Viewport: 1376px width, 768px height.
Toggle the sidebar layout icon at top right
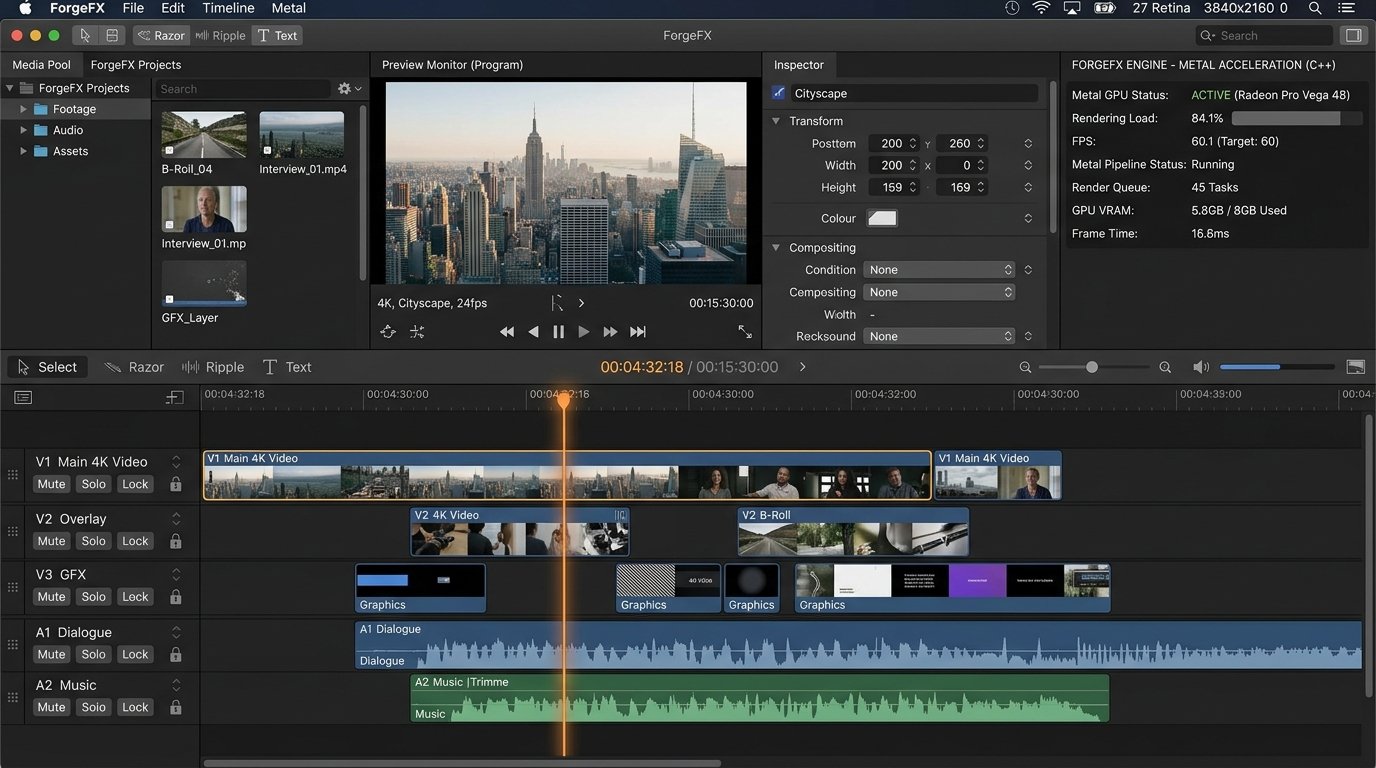point(1353,35)
